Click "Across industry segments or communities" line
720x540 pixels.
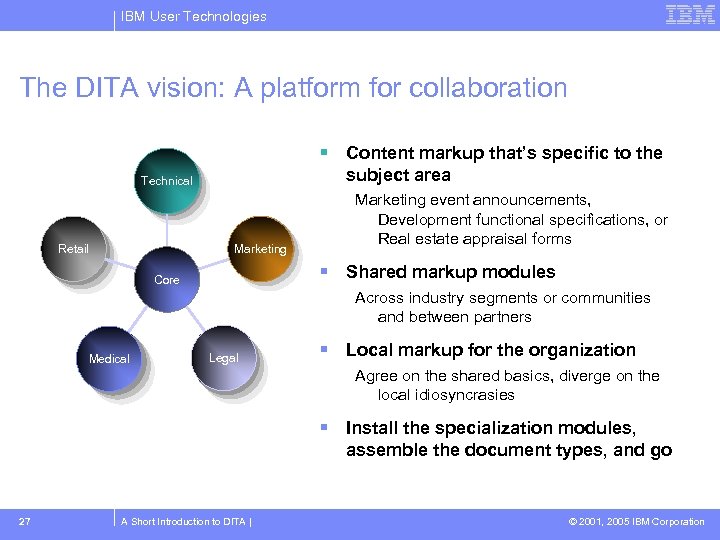click(502, 298)
